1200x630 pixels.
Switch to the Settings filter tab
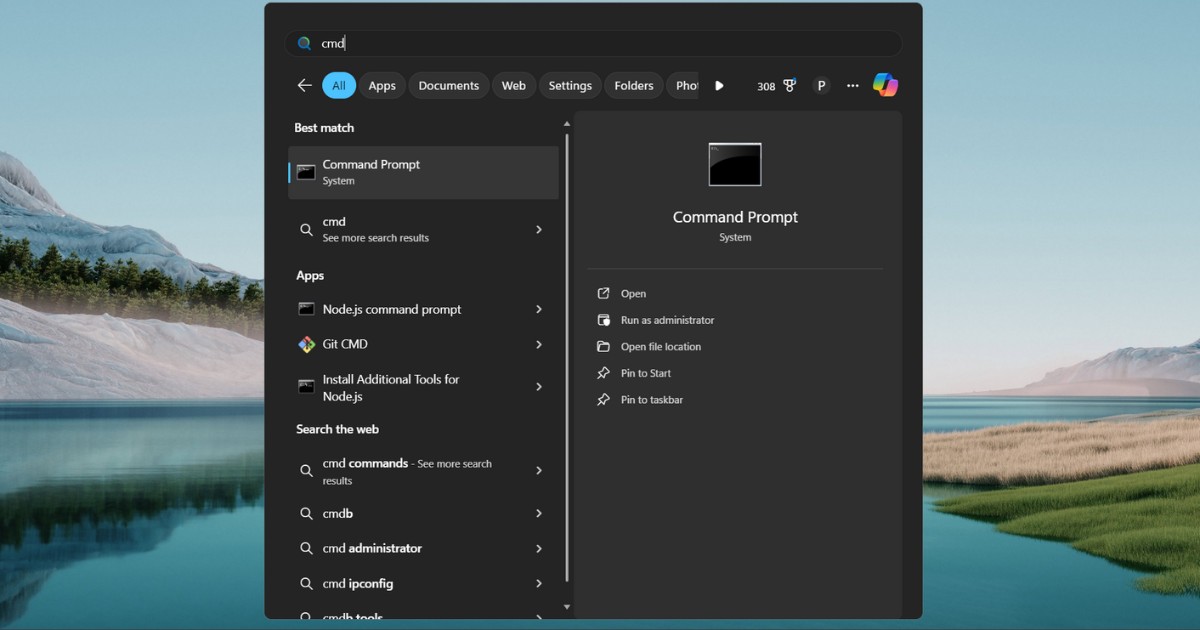point(570,86)
